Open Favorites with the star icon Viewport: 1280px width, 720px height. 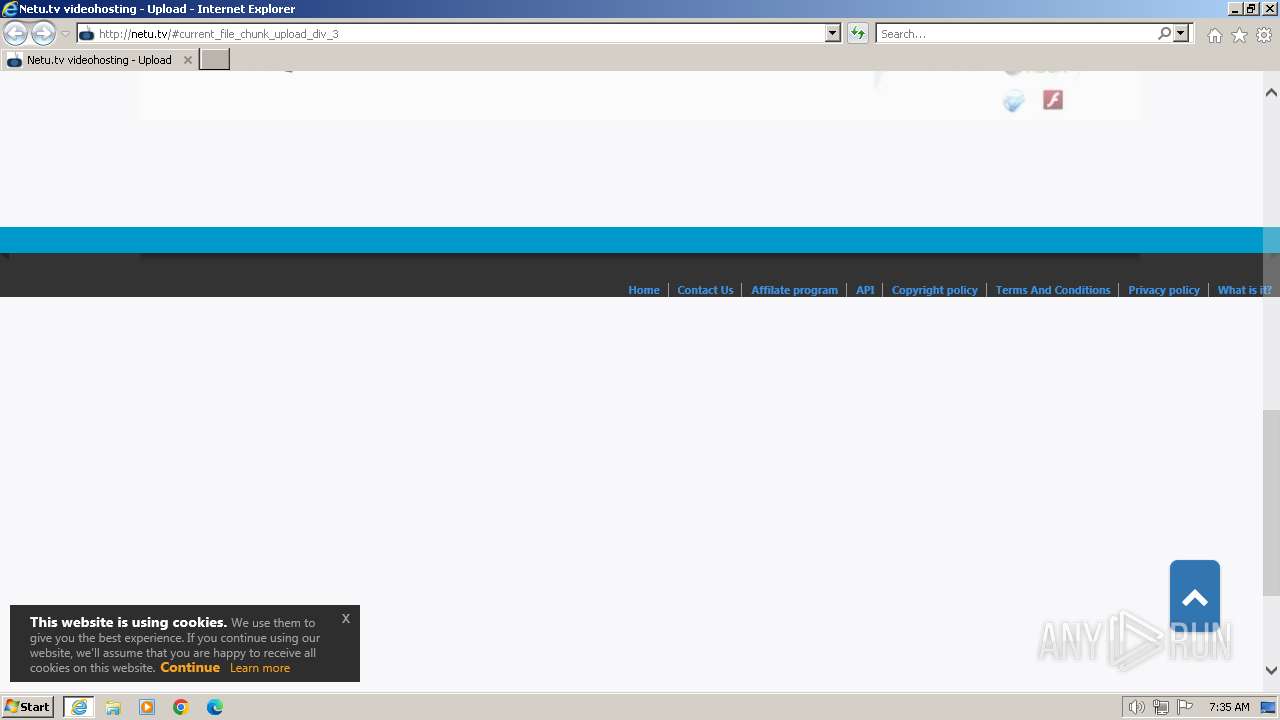click(x=1239, y=35)
